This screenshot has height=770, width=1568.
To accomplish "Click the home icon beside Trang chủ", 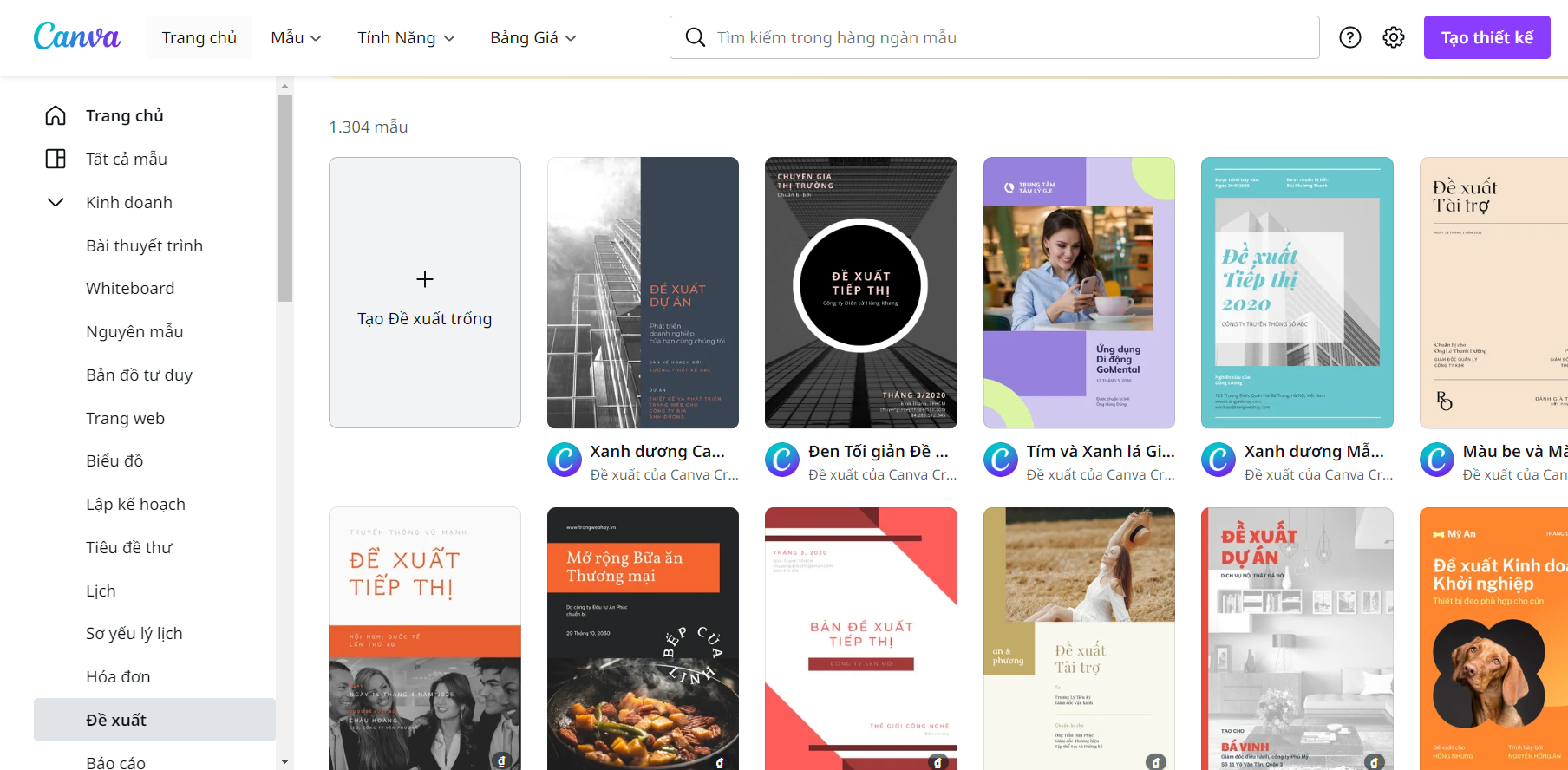I will (56, 115).
